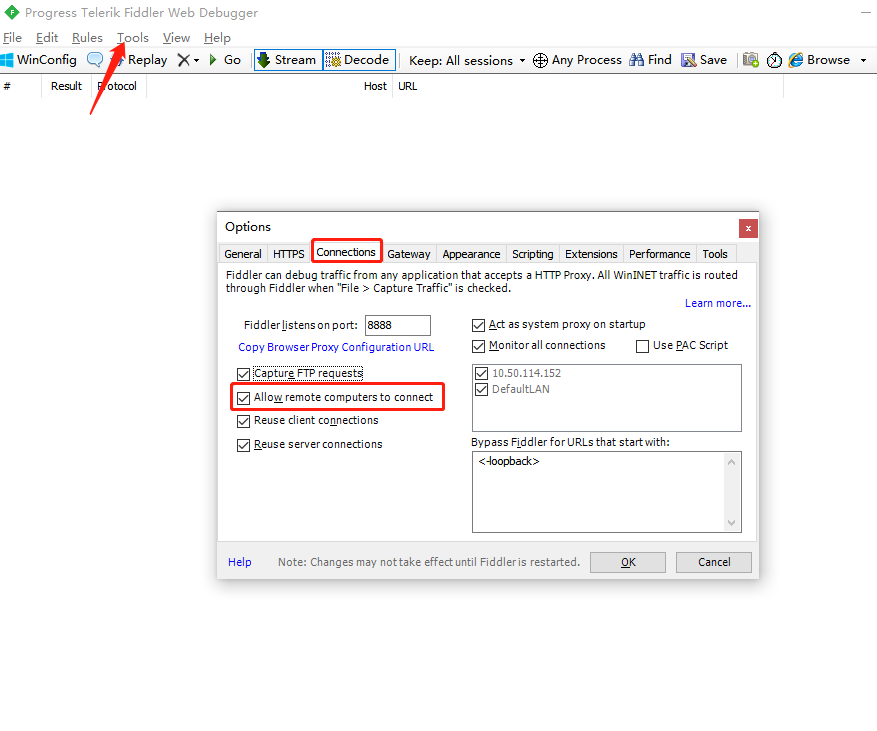Click bypass list scrollbar down arrow
Image resolution: width=877 pixels, height=731 pixels.
[731, 523]
